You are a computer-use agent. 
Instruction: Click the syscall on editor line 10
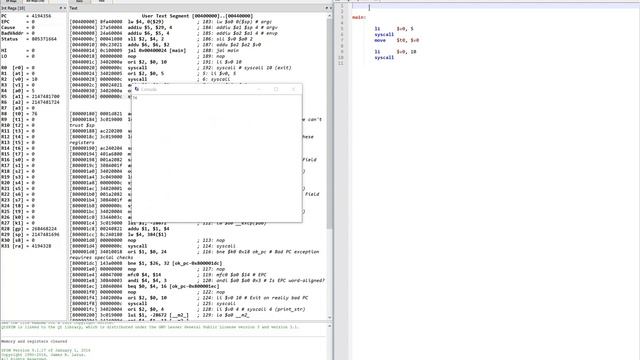click(384, 58)
